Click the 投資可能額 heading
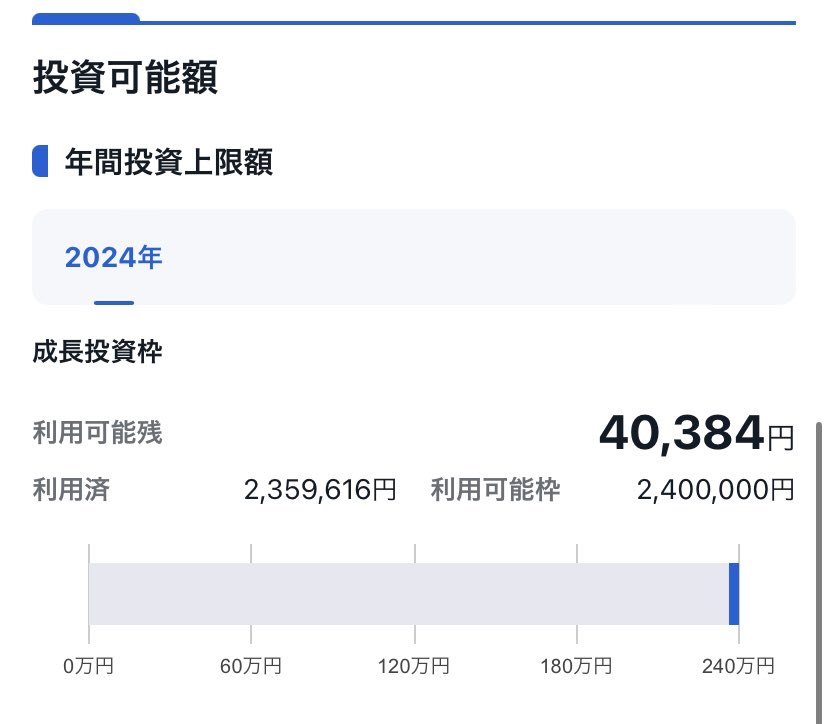 pos(125,77)
